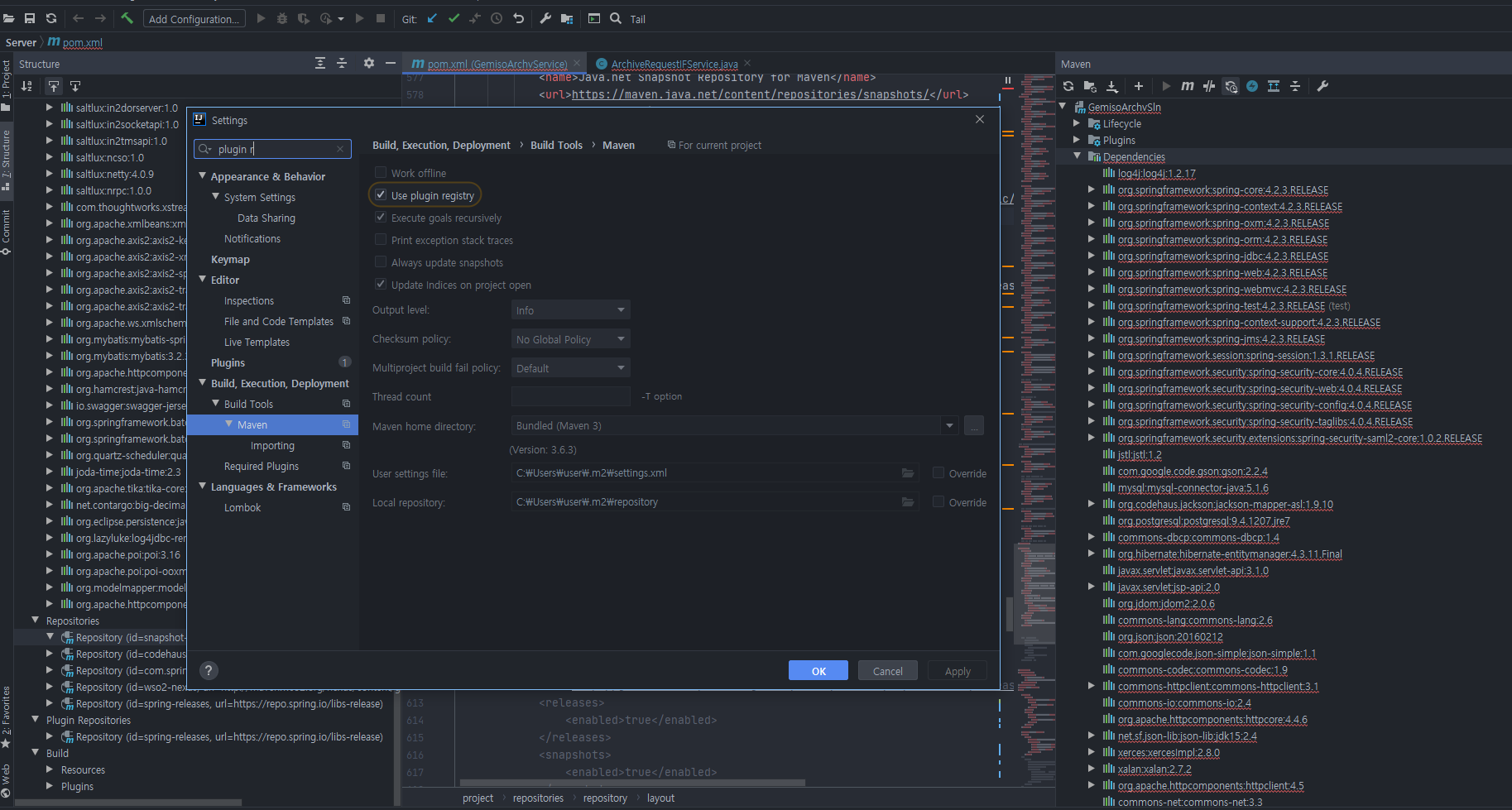This screenshot has height=810, width=1512.
Task: Click Sort Alphabetically icon in Structure panel
Action: pyautogui.click(x=26, y=86)
